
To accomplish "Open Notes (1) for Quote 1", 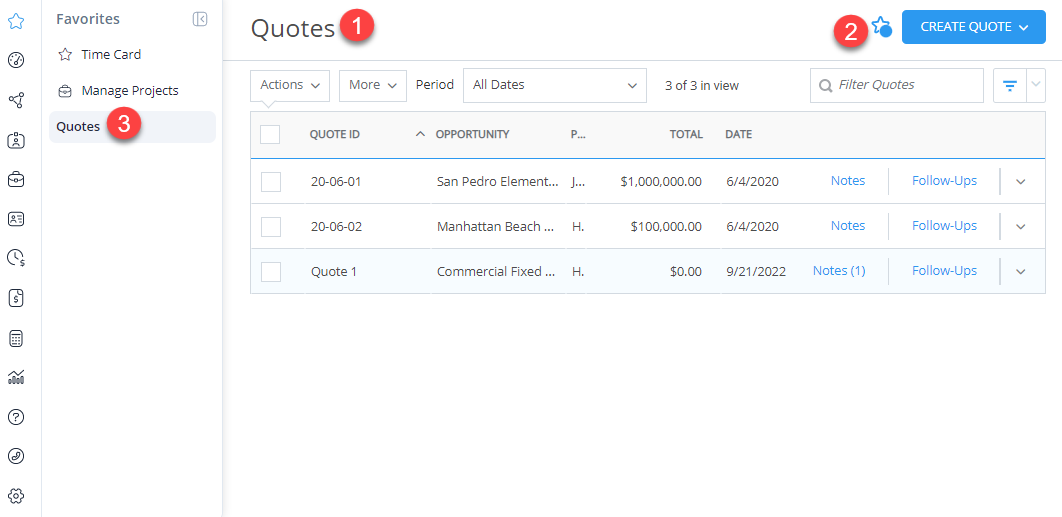I will pos(839,270).
